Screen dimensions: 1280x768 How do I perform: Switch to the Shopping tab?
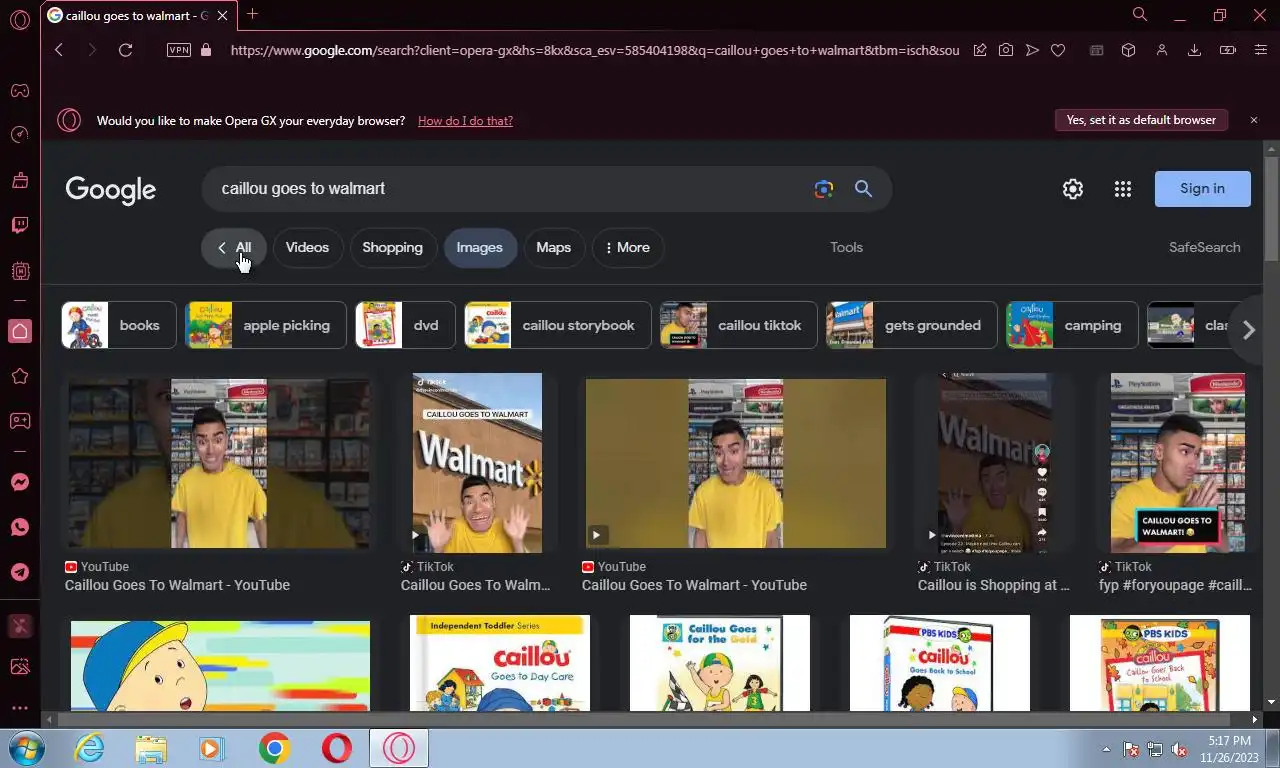click(x=392, y=248)
